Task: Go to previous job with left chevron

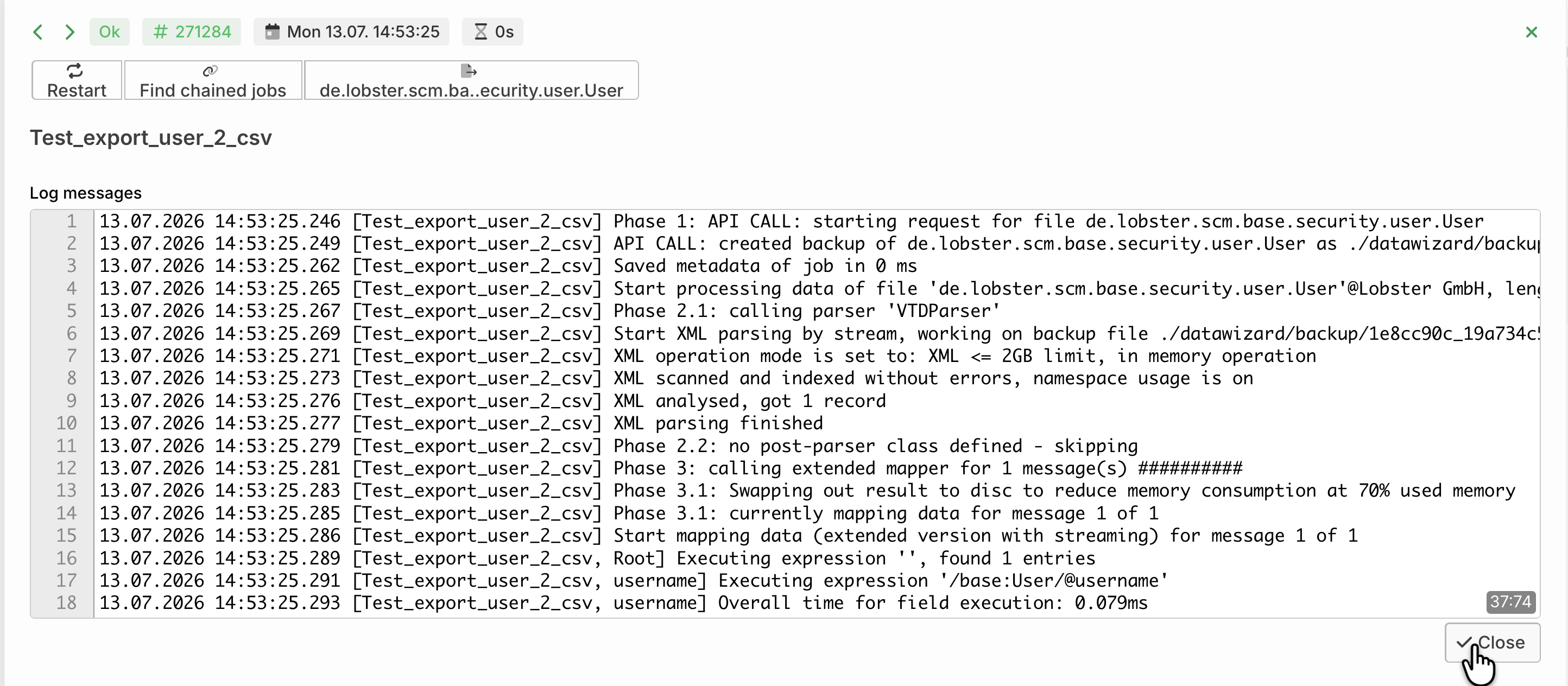Action: tap(38, 31)
